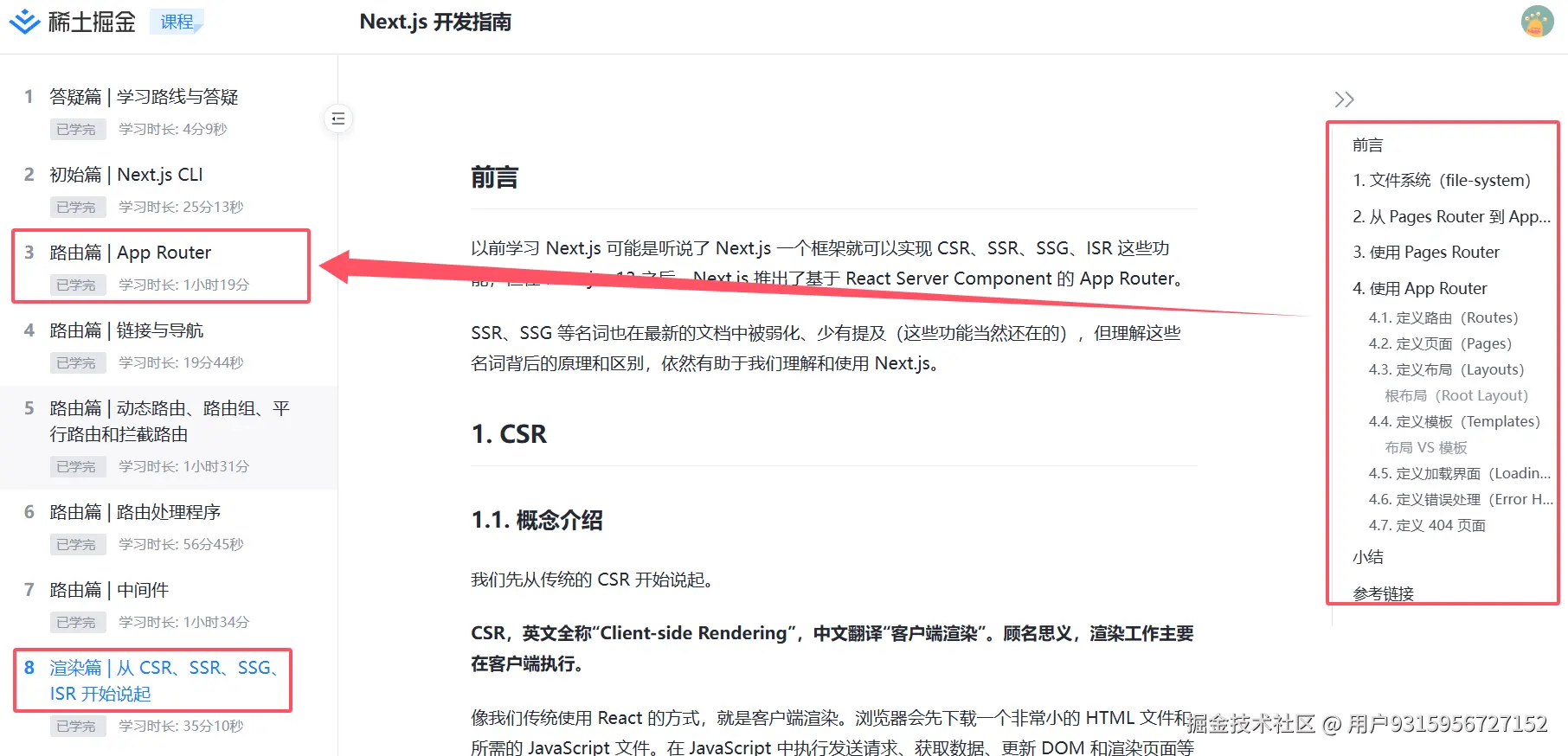Jump to 4.7 定义 404 页面 section
Screen dimensions: 1568x756
[1426, 526]
